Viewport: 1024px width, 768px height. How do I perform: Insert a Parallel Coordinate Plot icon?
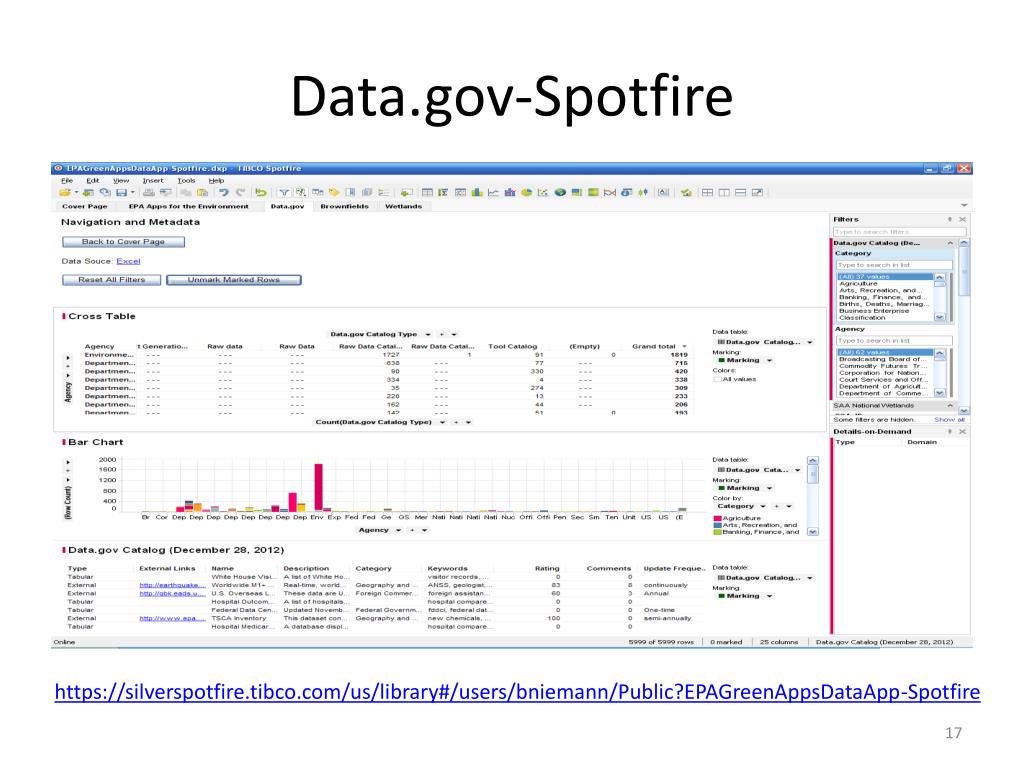point(610,193)
